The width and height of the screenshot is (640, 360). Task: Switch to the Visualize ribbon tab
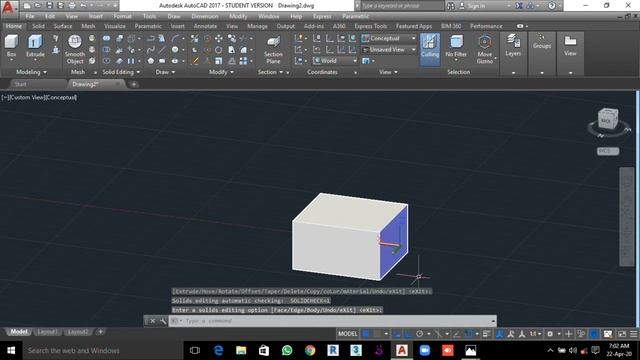coord(115,26)
